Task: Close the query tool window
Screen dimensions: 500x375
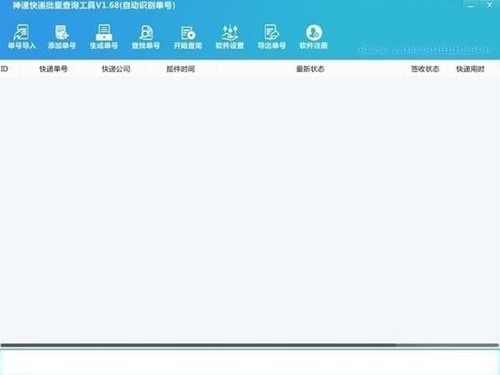Action: [x=490, y=5]
